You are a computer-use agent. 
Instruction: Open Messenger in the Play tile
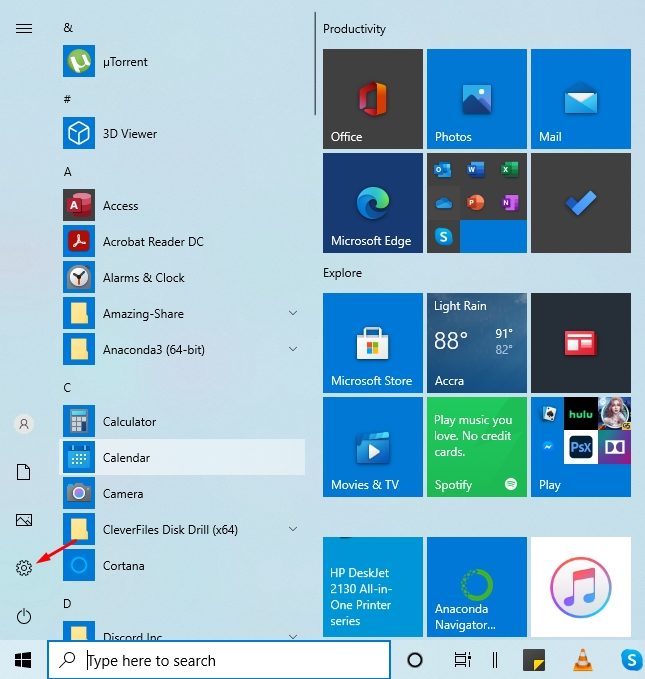tap(548, 446)
